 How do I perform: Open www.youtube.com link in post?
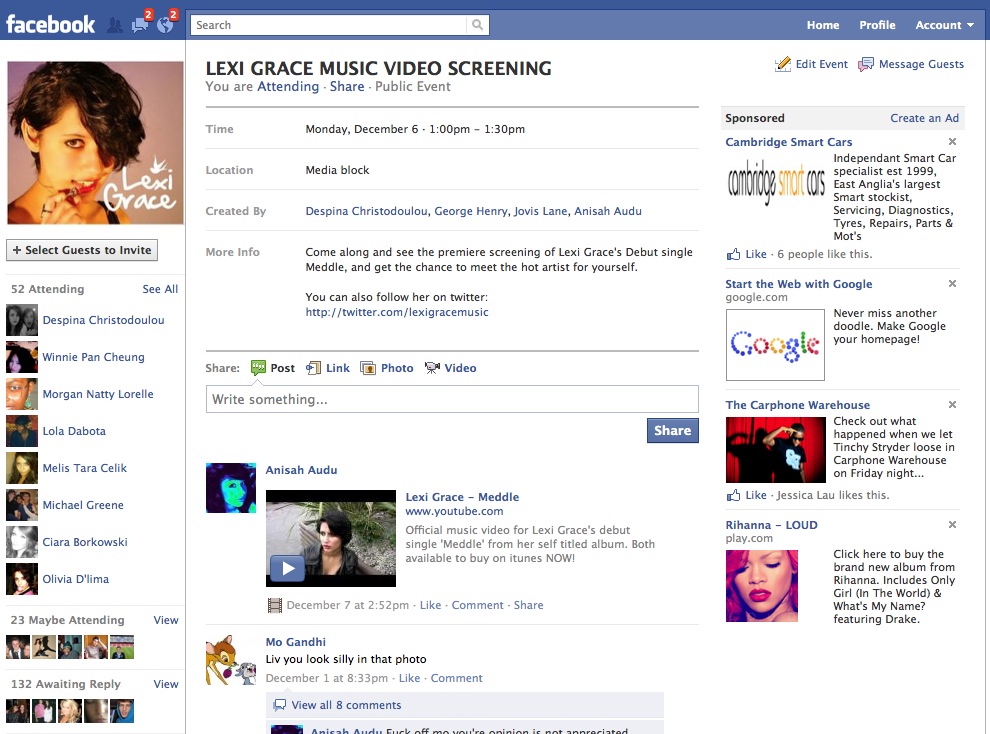[x=455, y=512]
